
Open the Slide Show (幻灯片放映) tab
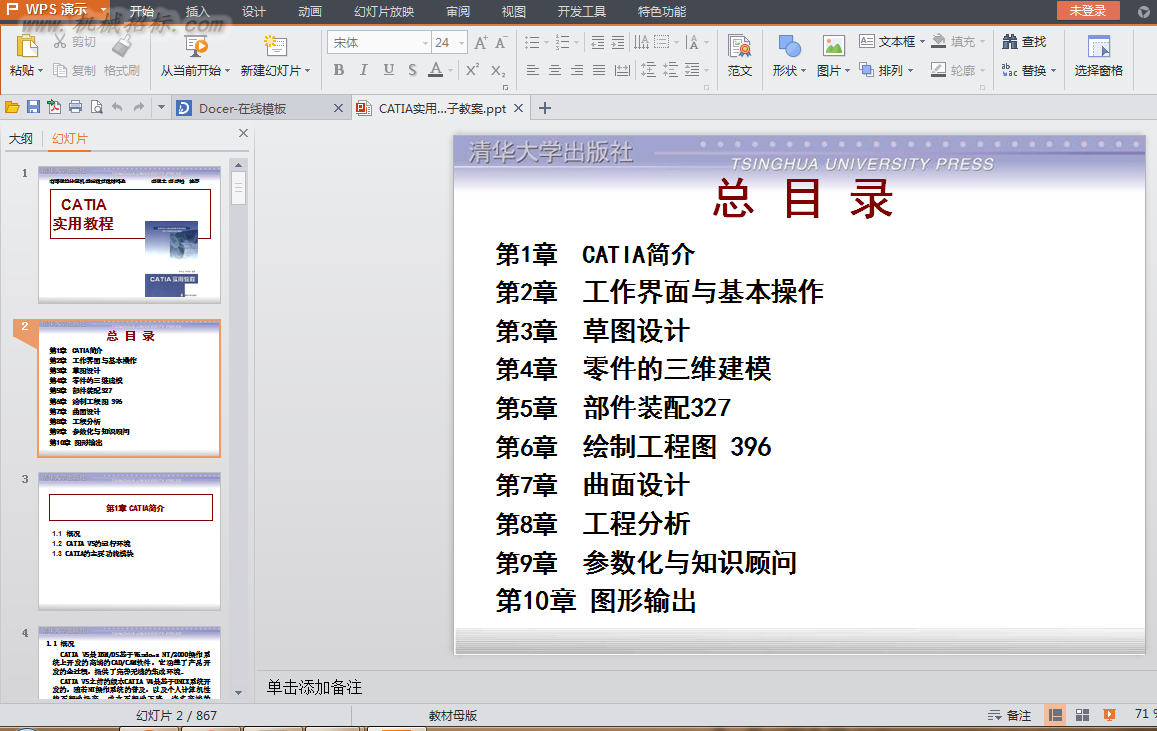pyautogui.click(x=384, y=11)
